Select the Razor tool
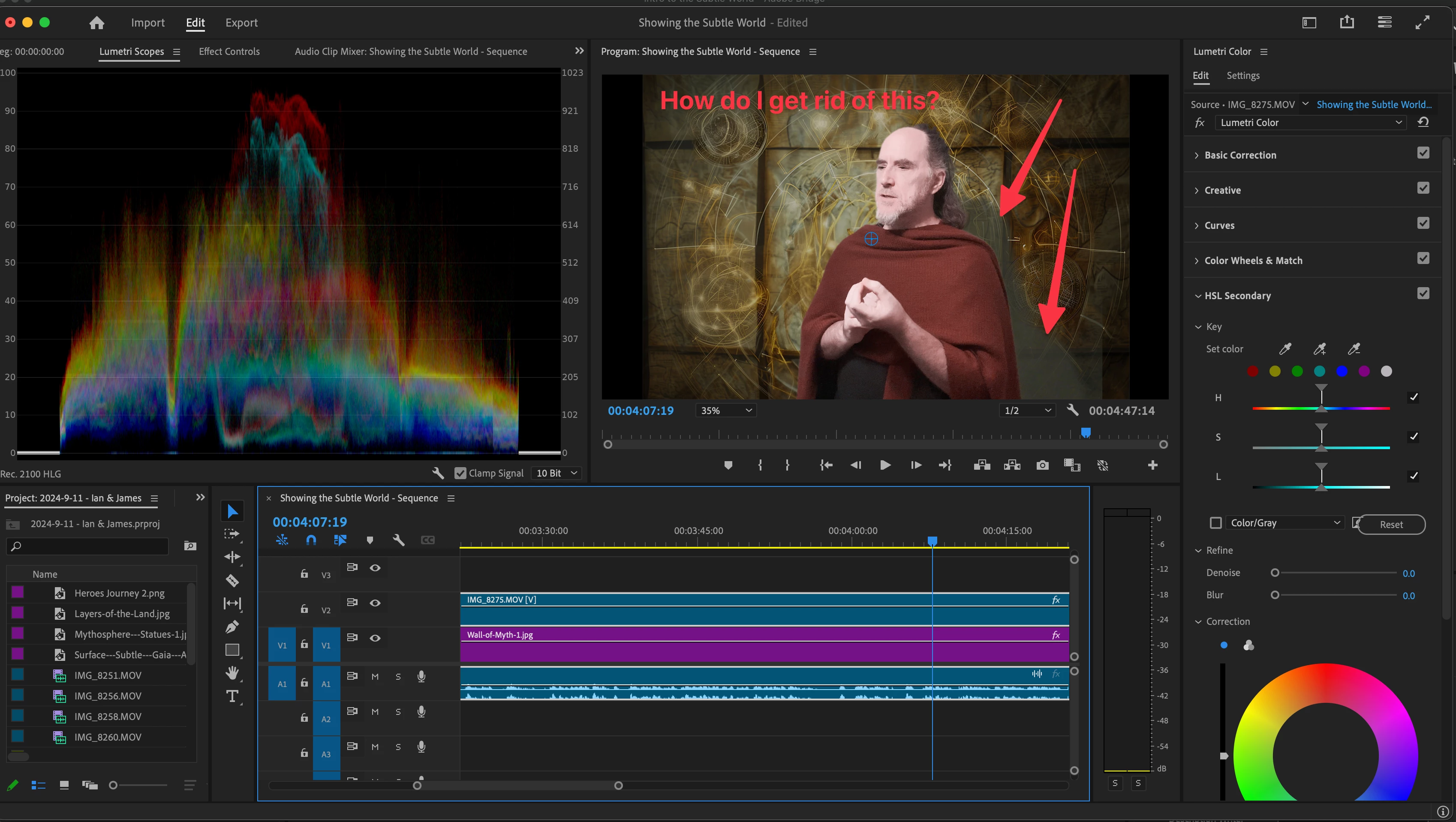This screenshot has height=822, width=1456. pyautogui.click(x=232, y=580)
